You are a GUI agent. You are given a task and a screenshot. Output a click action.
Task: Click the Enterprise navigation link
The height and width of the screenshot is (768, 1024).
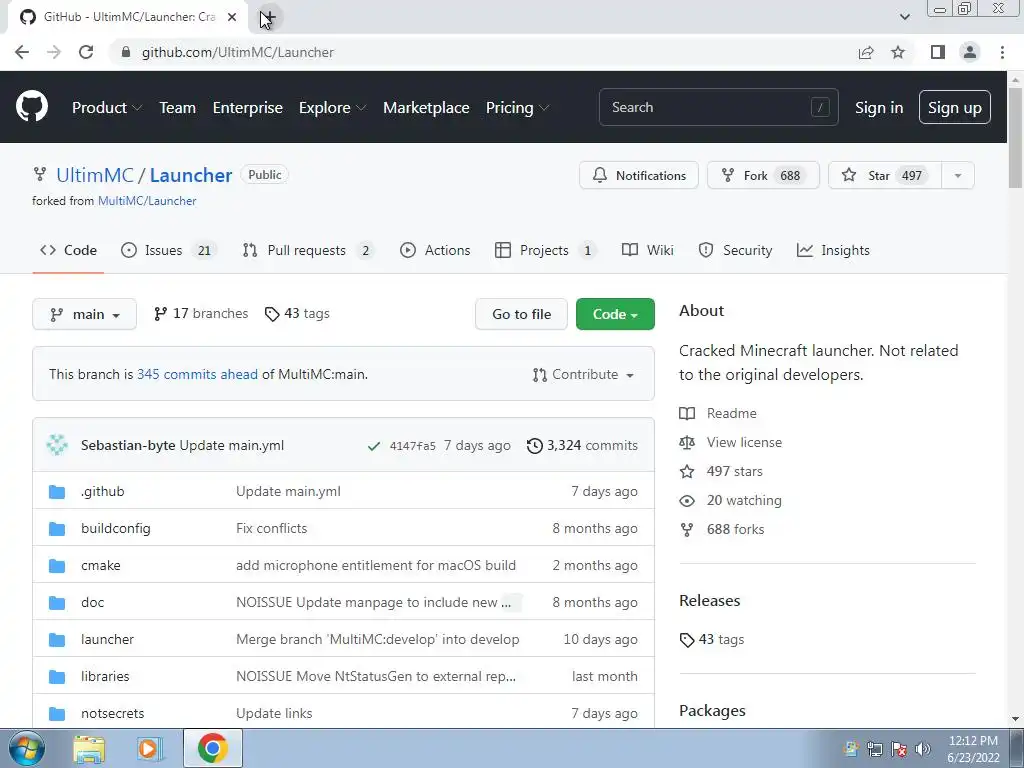point(248,108)
